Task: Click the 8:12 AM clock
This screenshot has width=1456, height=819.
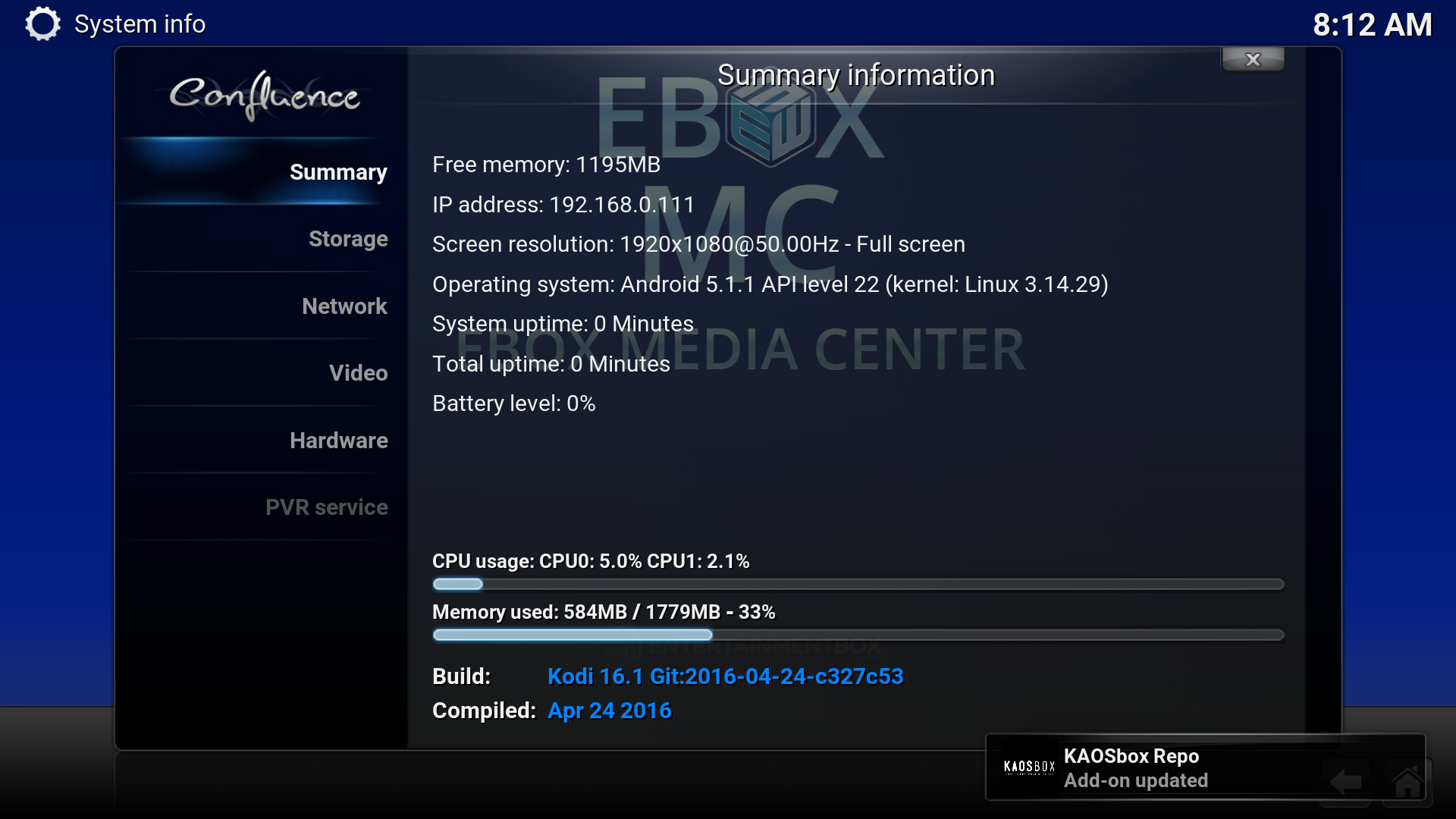Action: [1372, 25]
